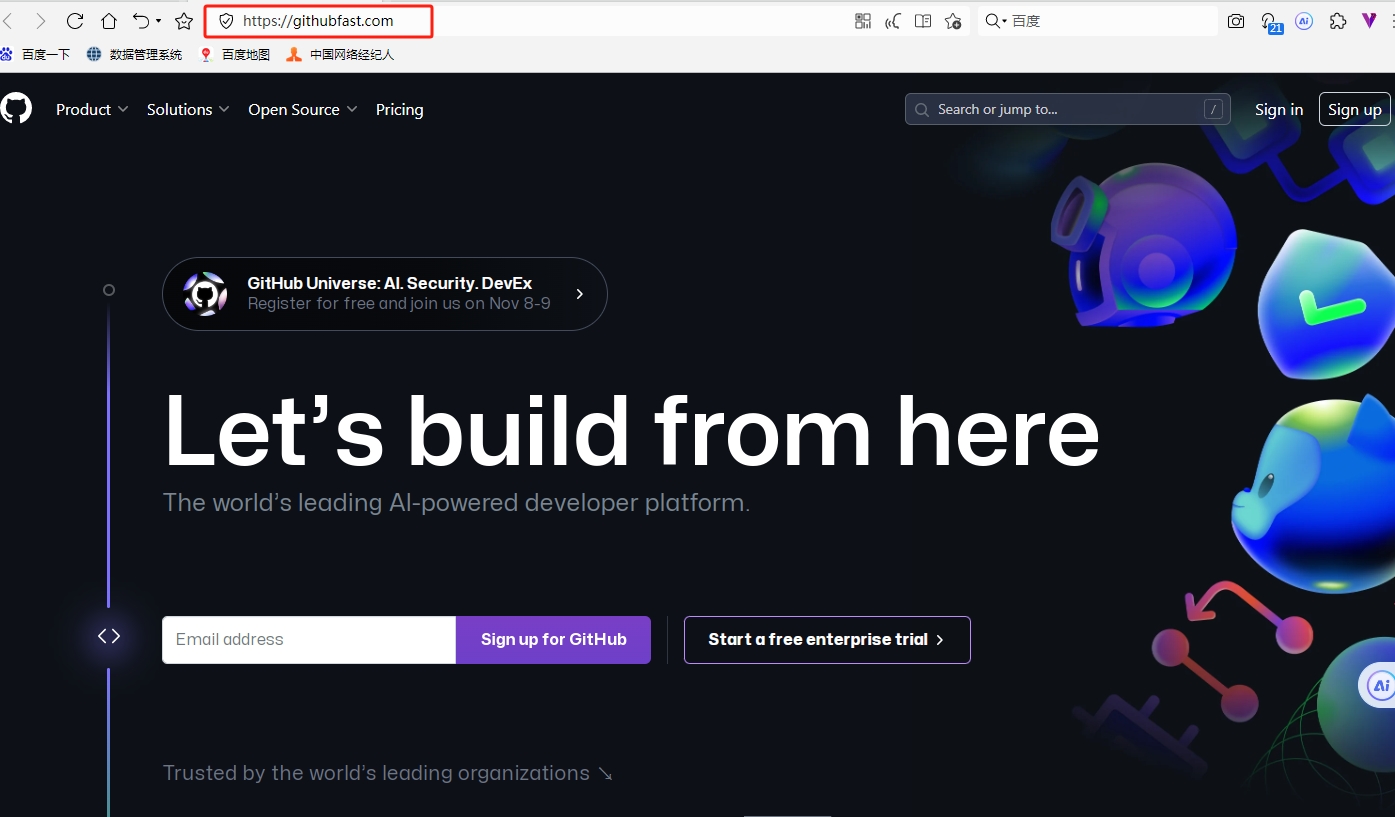
Task: Click Start a free enterprise trial
Action: pos(827,640)
